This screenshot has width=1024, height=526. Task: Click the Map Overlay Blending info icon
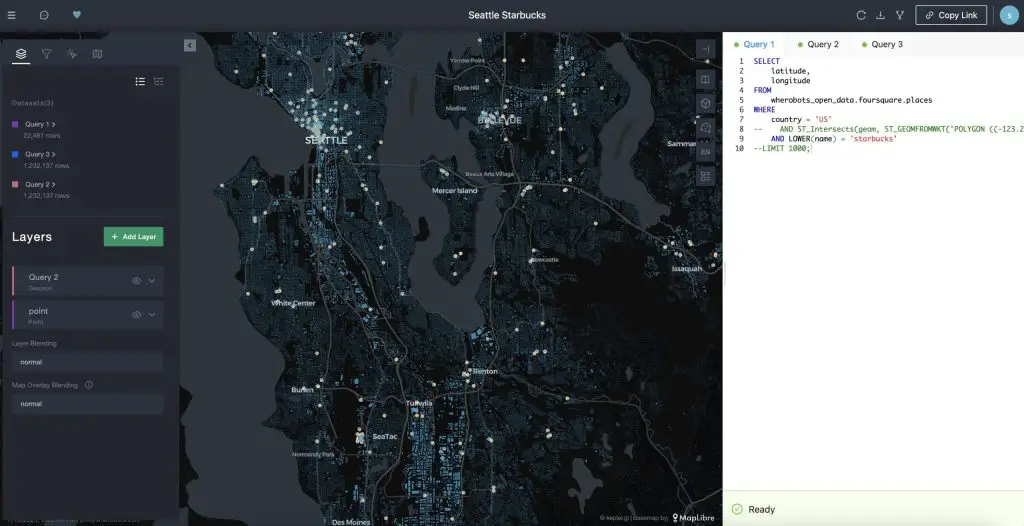click(x=89, y=385)
